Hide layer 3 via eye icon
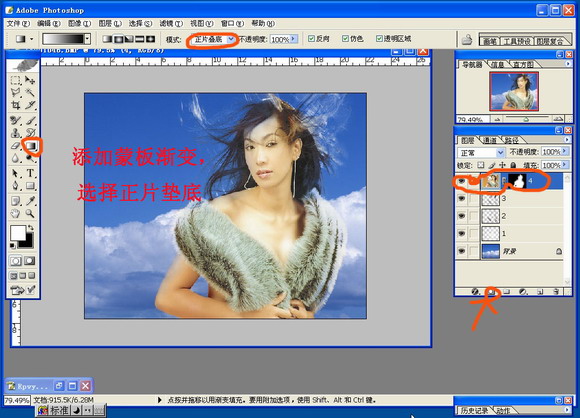 click(x=462, y=199)
